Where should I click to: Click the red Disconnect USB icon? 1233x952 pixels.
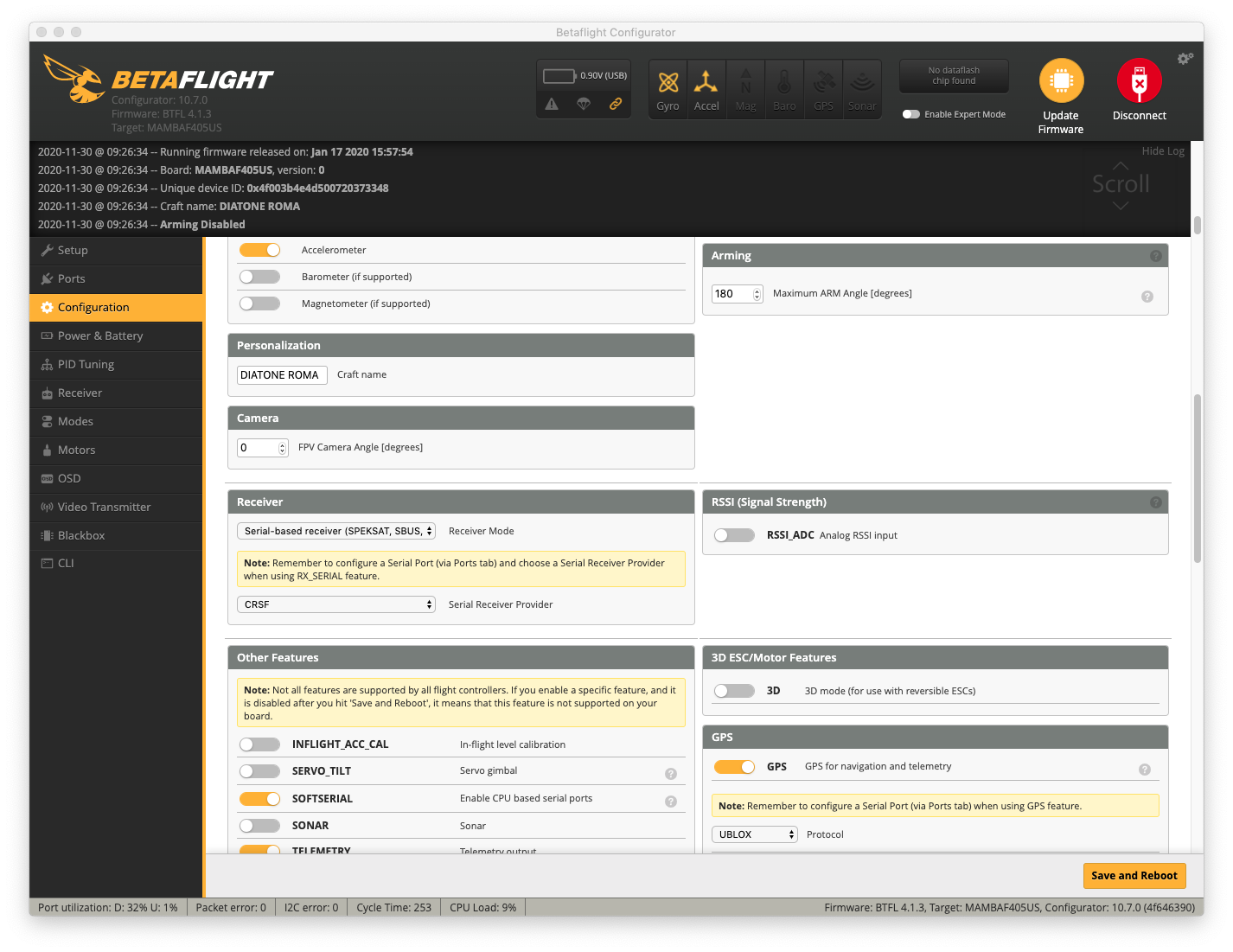(x=1139, y=80)
